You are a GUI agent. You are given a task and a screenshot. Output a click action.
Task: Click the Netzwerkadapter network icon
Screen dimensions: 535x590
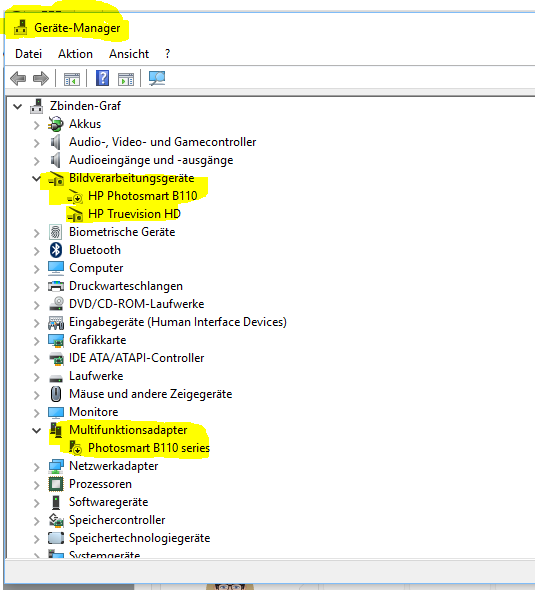pos(56,467)
